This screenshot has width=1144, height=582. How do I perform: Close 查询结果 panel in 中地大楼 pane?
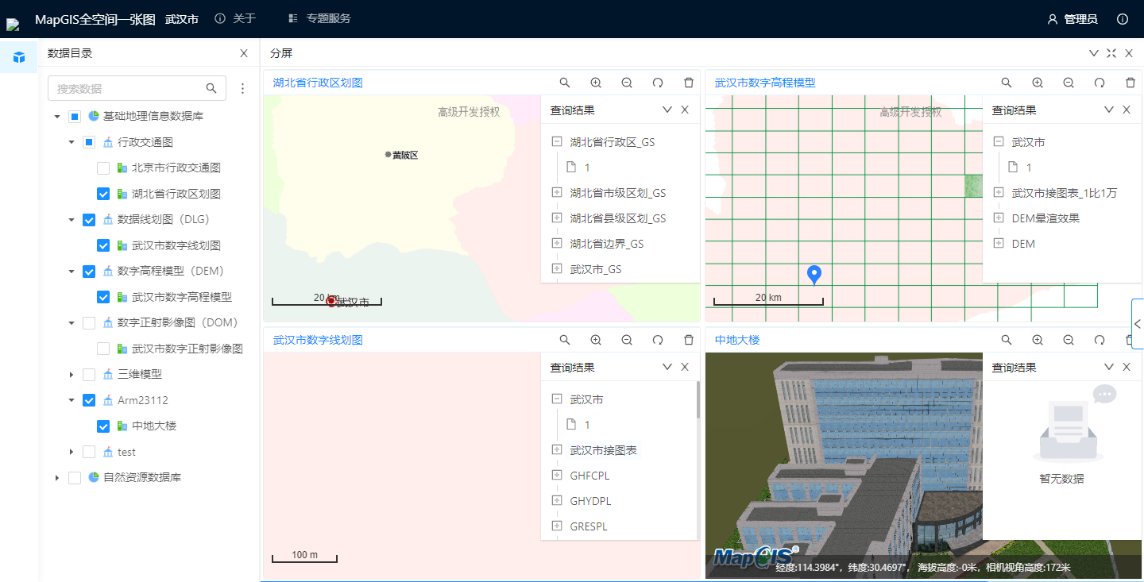(1126, 367)
